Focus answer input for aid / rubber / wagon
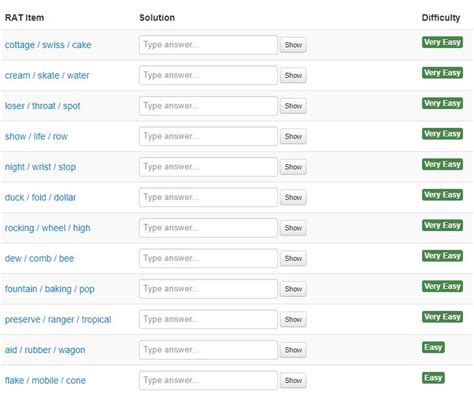The height and width of the screenshot is (394, 474). click(x=208, y=350)
